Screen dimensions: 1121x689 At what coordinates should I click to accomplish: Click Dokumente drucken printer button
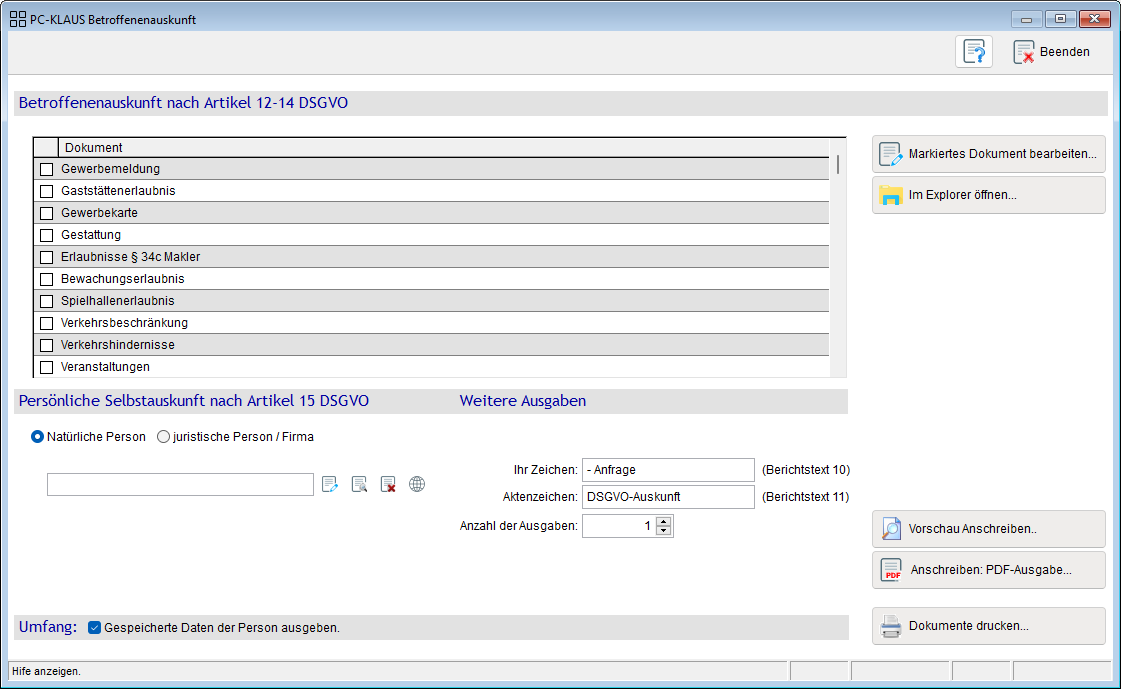point(988,626)
